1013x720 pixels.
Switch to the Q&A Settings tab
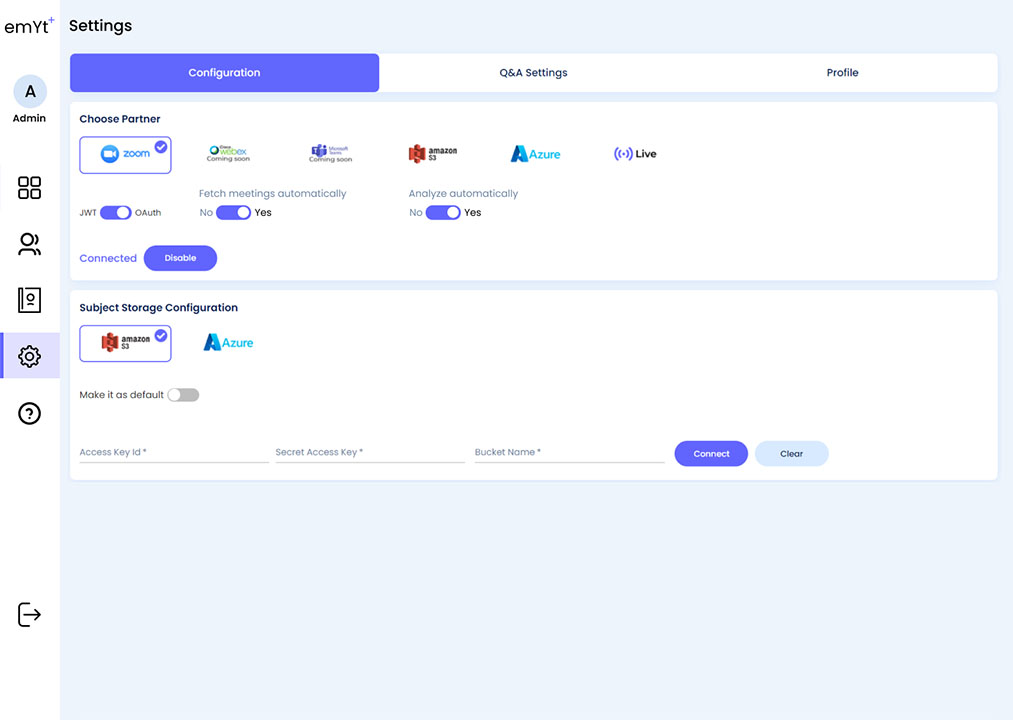[533, 73]
